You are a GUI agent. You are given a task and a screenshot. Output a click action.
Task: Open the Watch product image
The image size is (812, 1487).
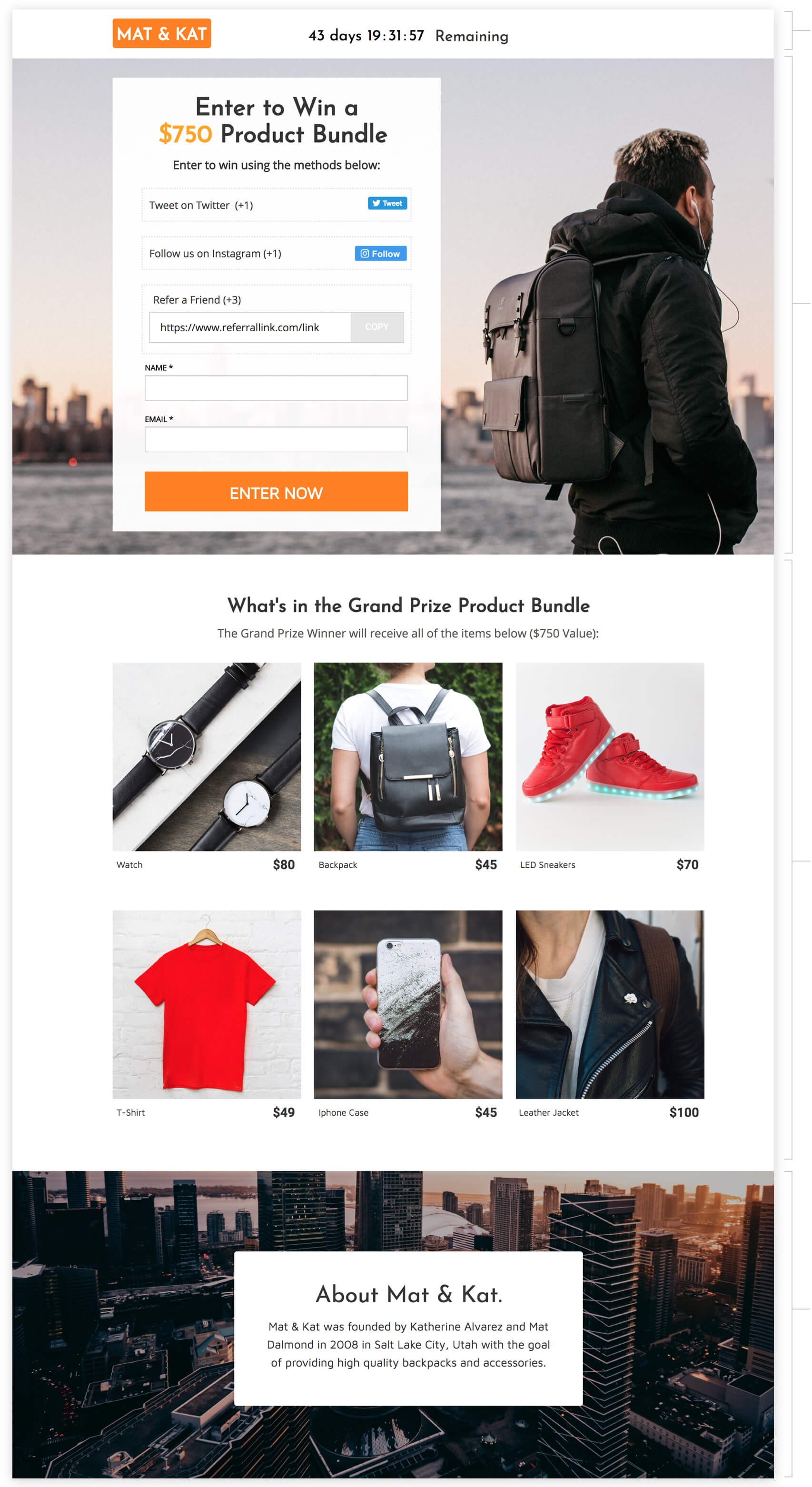tap(207, 757)
